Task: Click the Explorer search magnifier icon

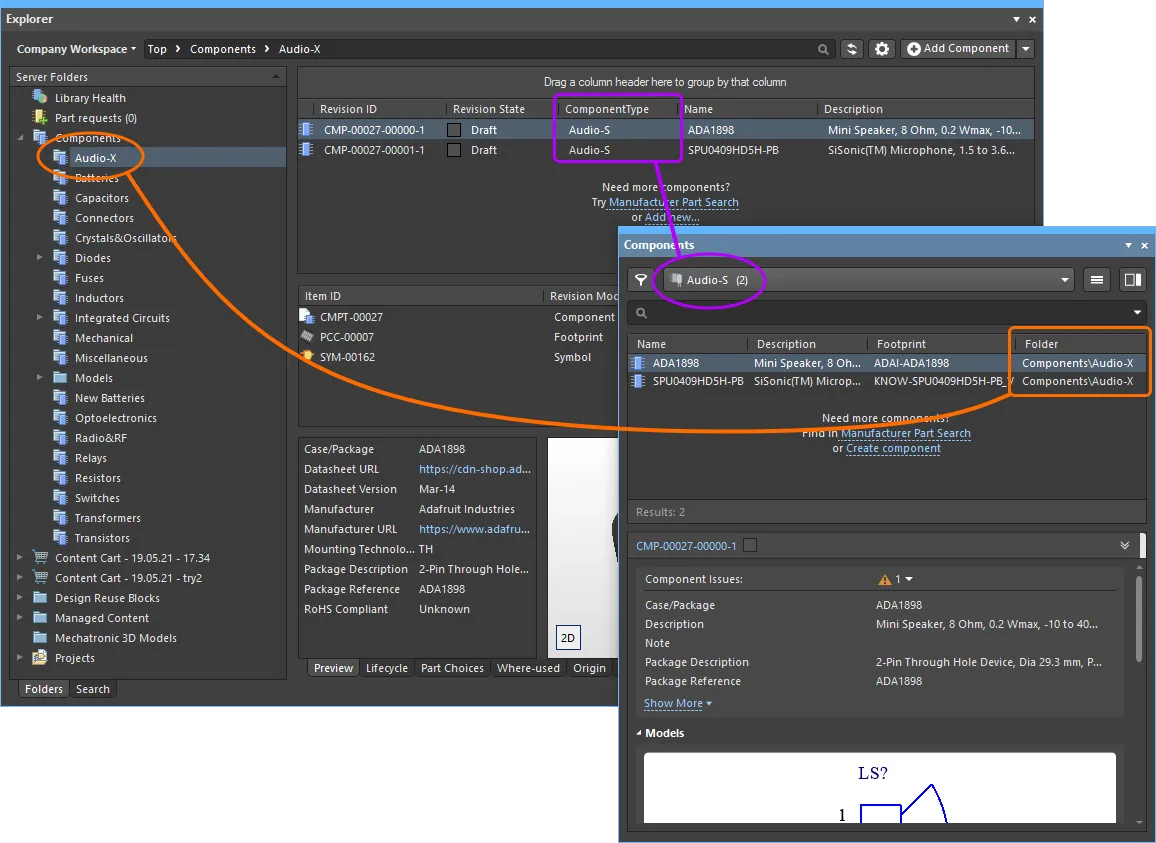Action: pos(823,49)
